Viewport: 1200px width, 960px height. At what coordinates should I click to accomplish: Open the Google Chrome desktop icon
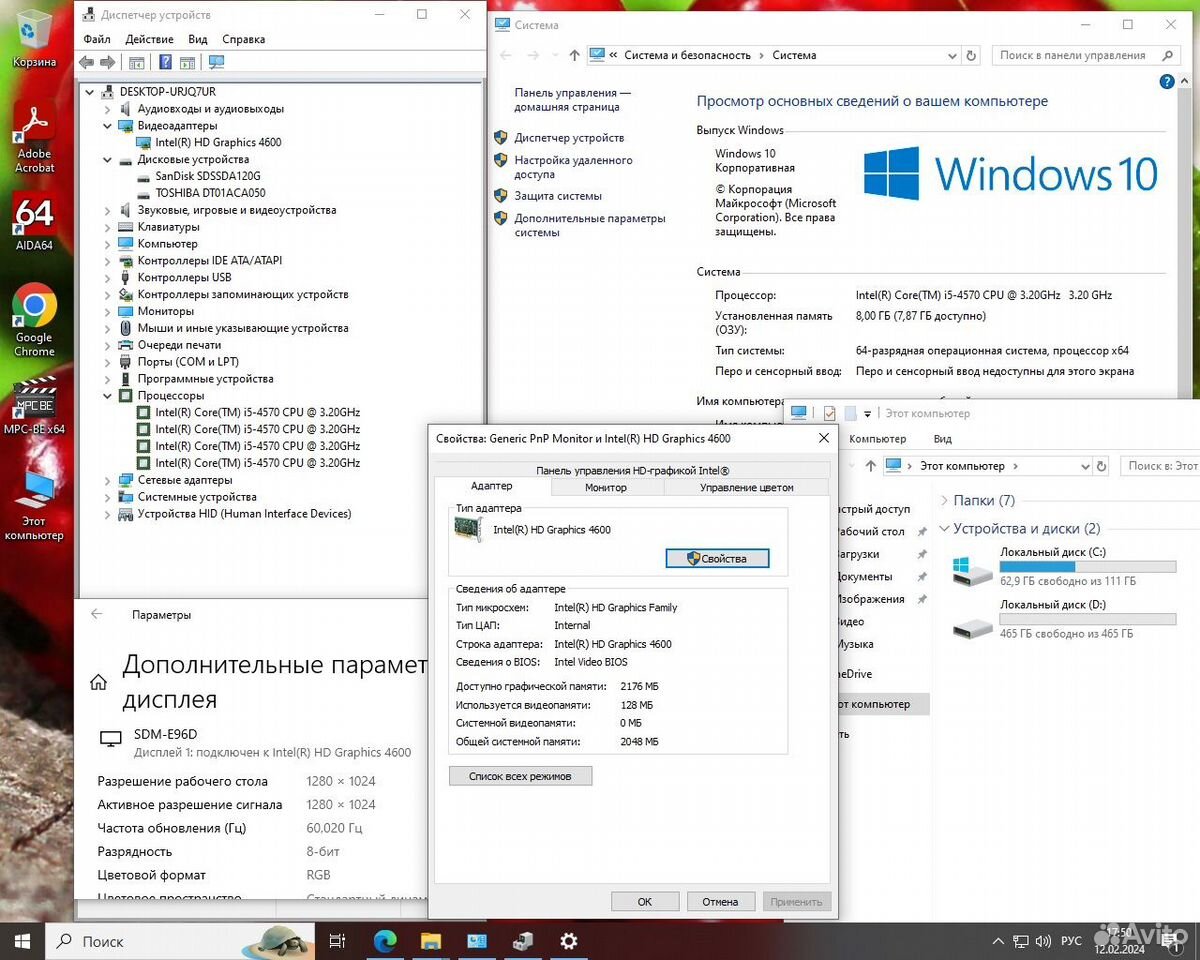click(x=34, y=321)
